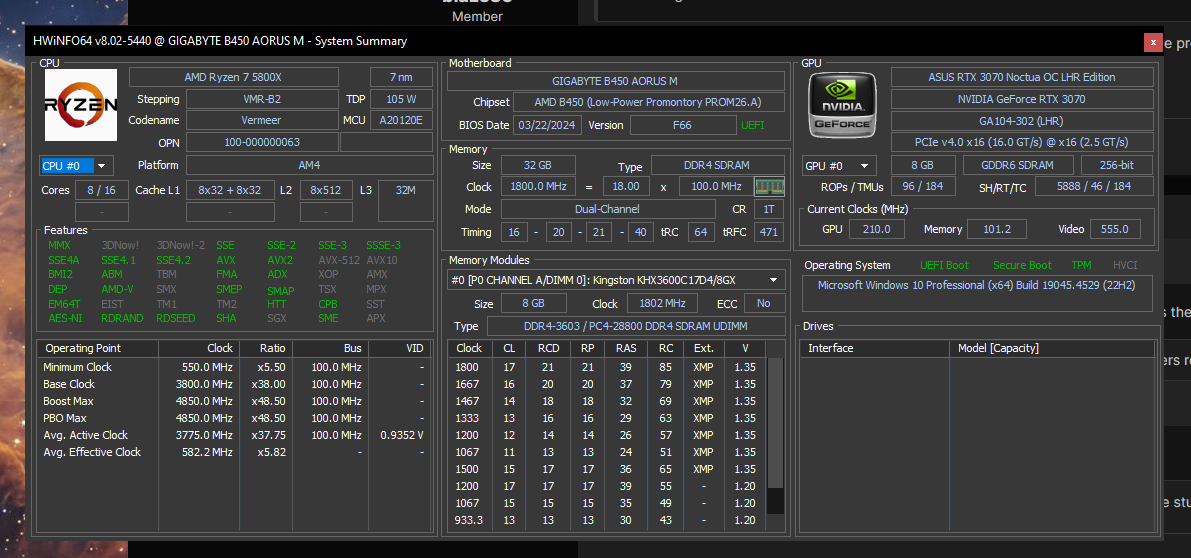The image size is (1191, 558).
Task: Click the AMD Ryzen logo image
Action: coord(81,105)
